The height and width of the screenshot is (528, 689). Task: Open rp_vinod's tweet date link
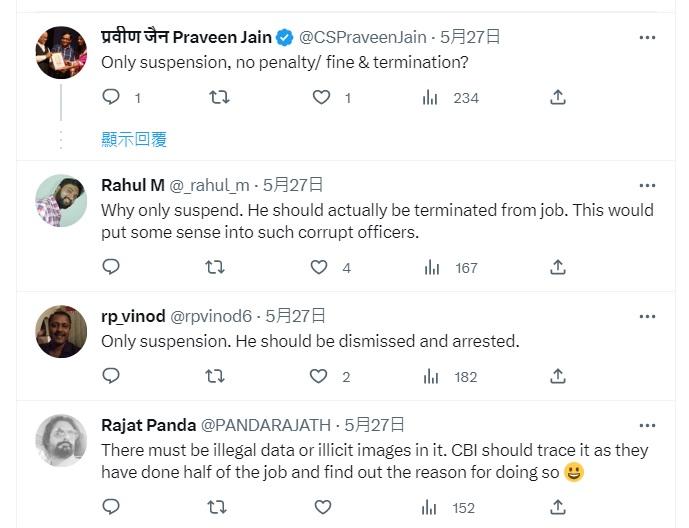(297, 316)
